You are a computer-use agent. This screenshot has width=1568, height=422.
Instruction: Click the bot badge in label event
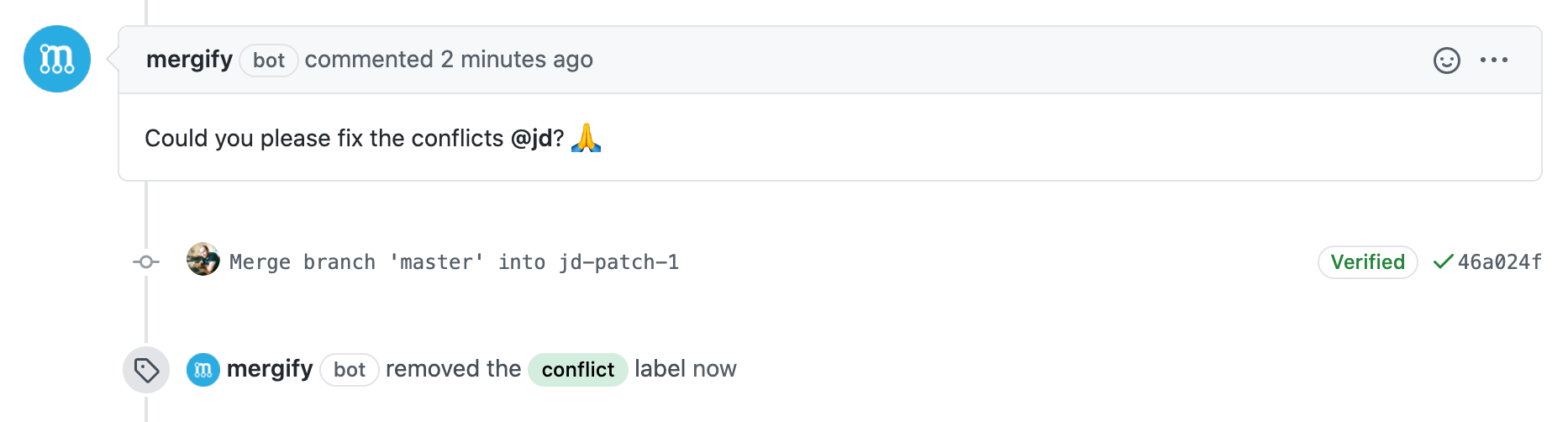350,370
